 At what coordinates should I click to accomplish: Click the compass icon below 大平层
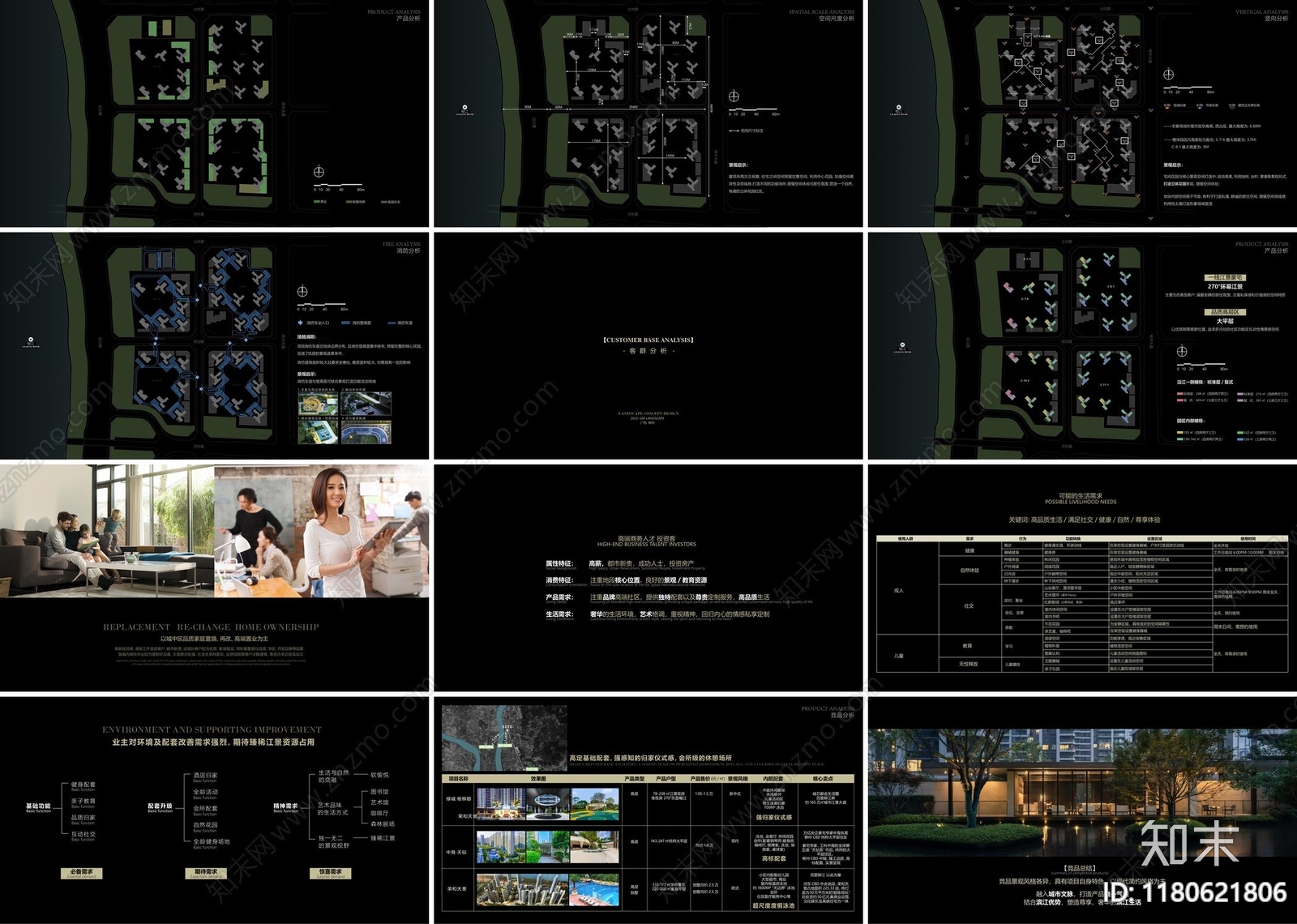(1182, 351)
